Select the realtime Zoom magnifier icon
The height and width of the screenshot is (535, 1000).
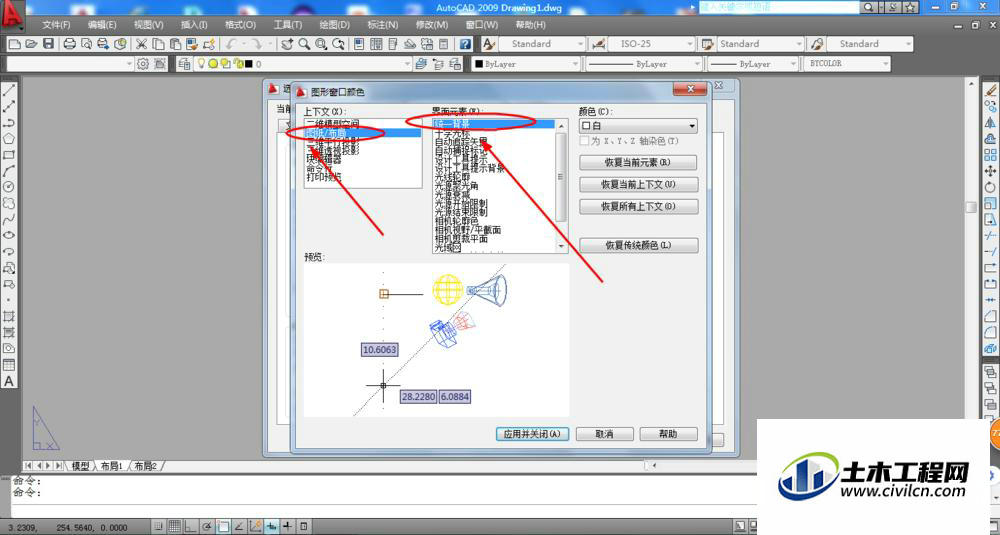(304, 44)
